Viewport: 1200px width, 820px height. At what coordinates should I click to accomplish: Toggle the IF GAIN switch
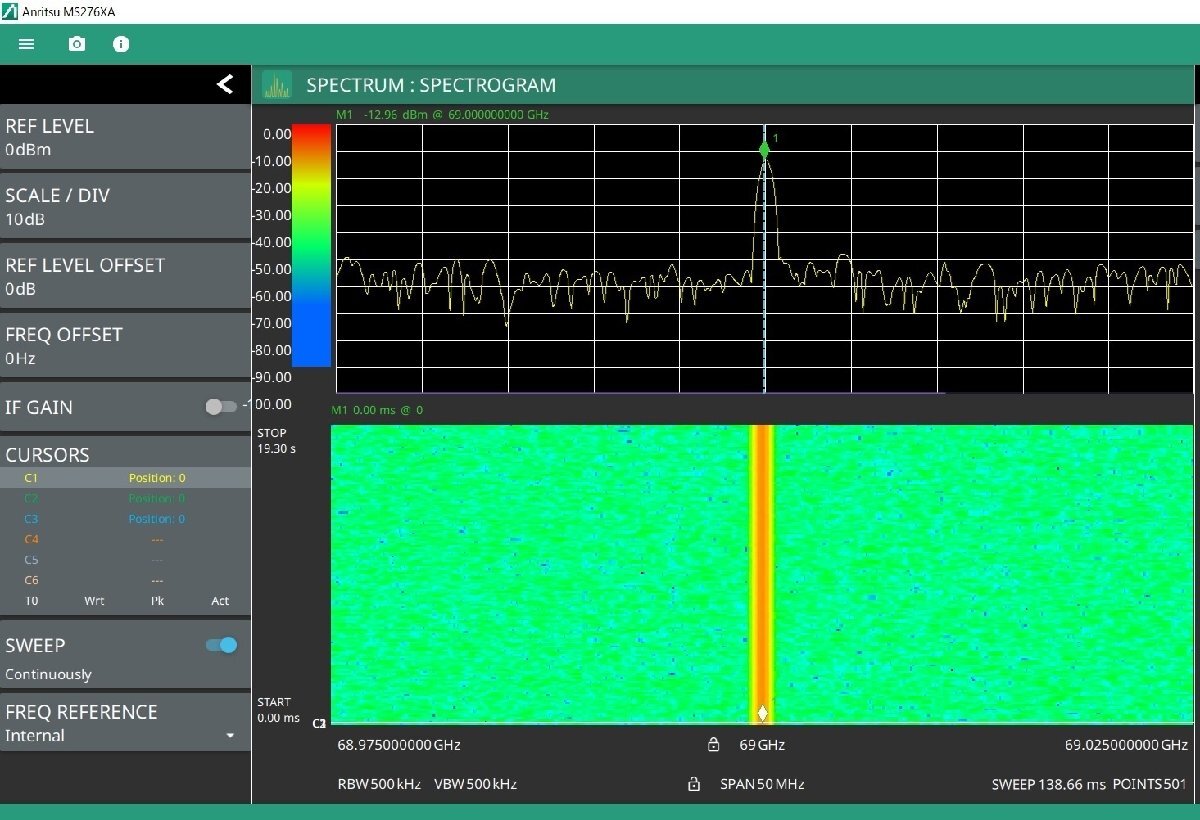[220, 407]
